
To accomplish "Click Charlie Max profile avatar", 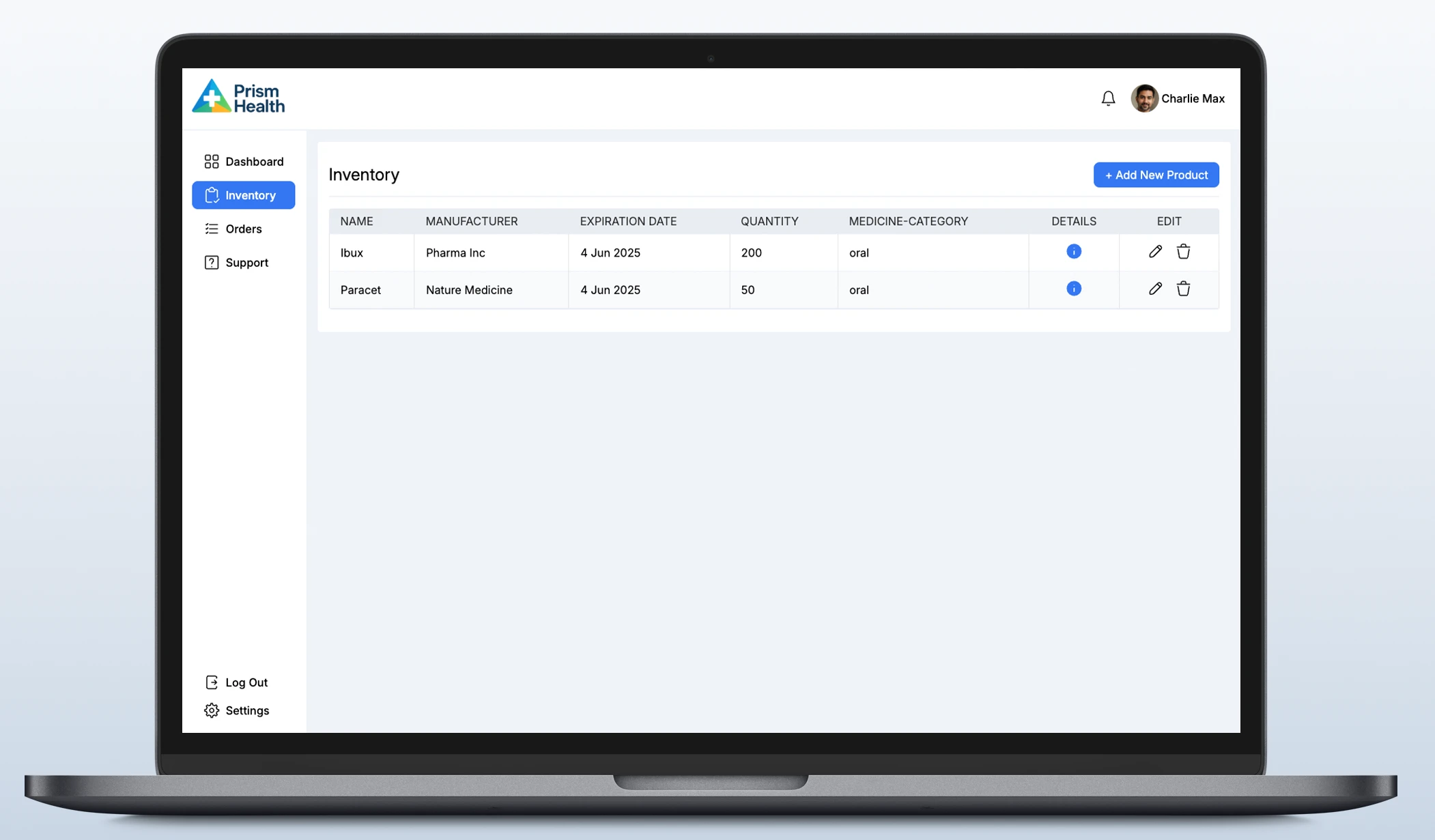I will (1144, 99).
